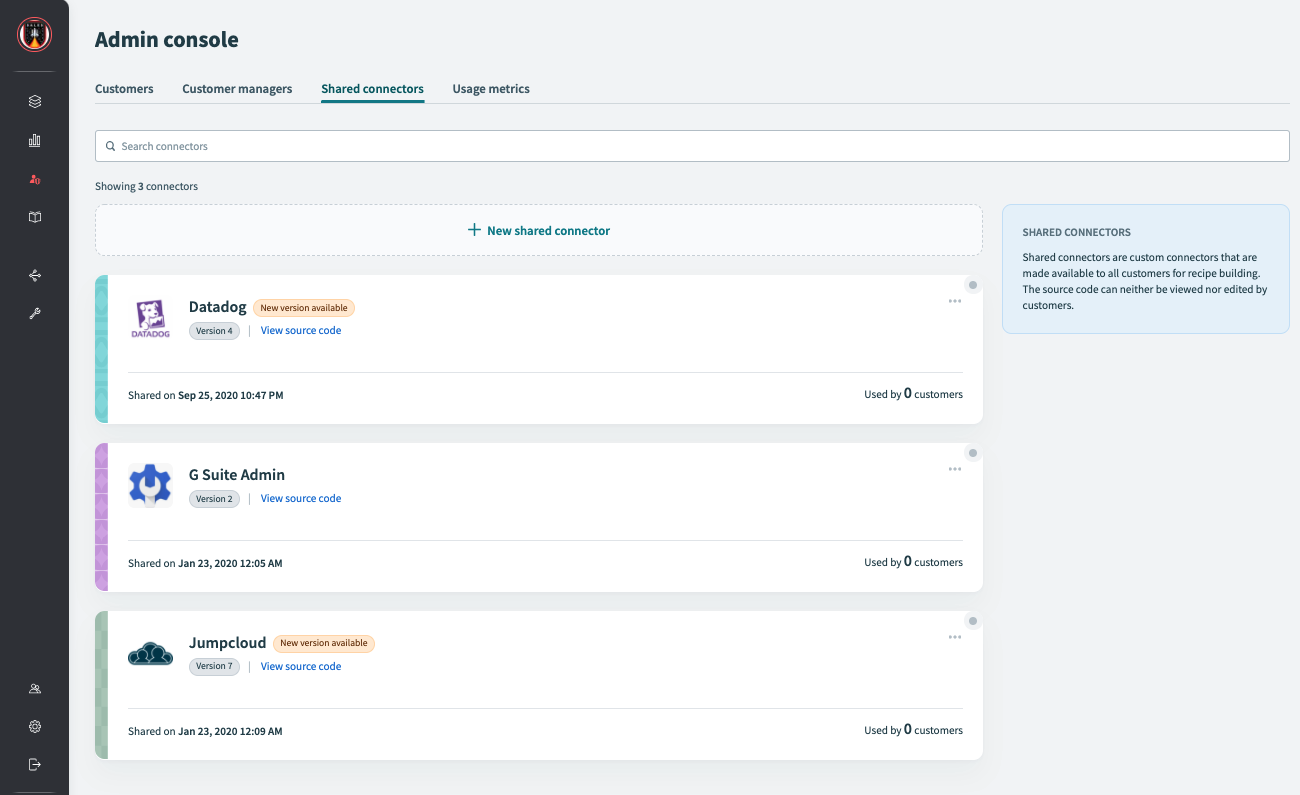This screenshot has height=795, width=1300.
Task: Open the team members icon in sidebar
Action: coord(35,689)
